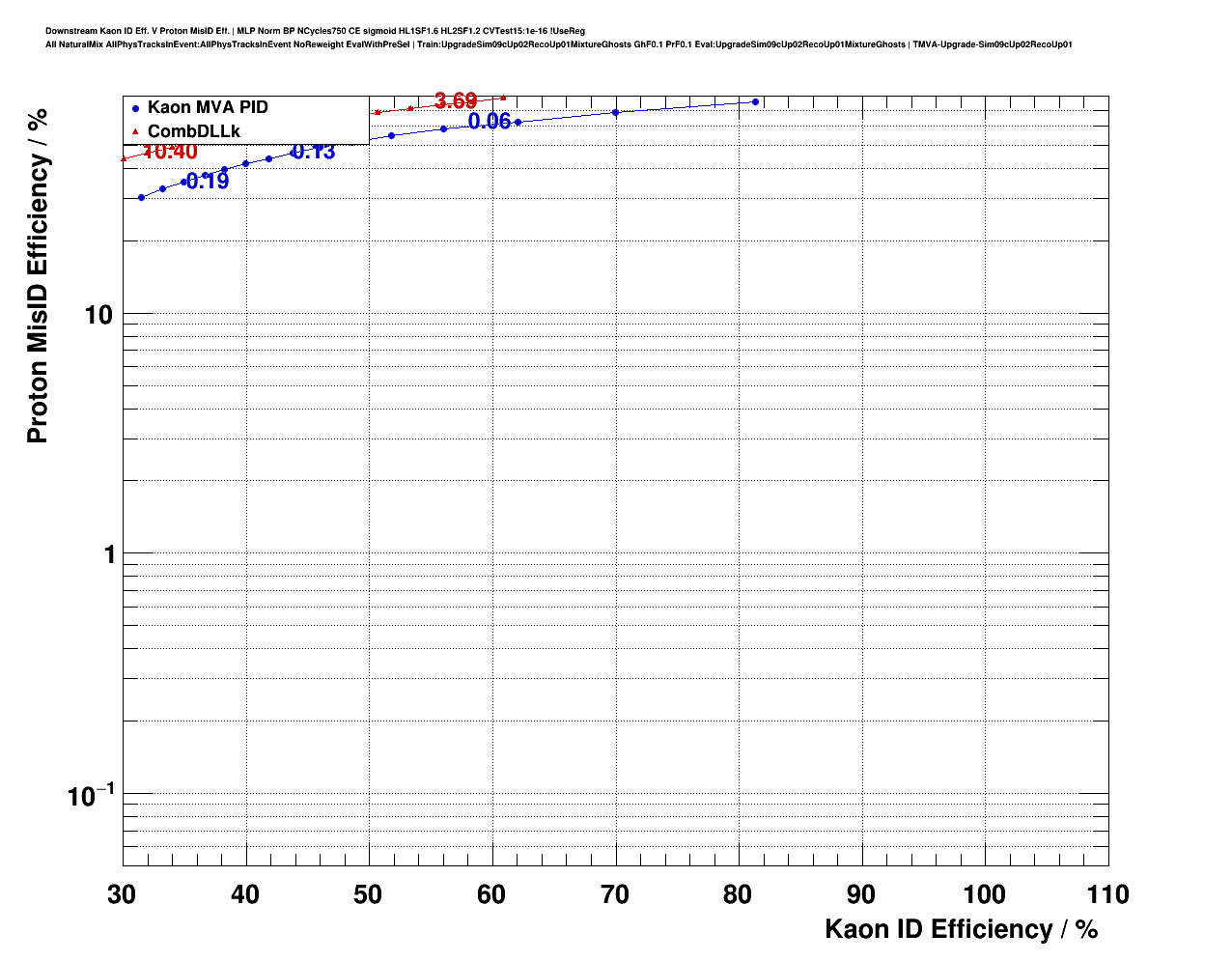Screen dimensions: 1232x962
Task: Click the x-axis tick label '30'
Action: tap(122, 894)
